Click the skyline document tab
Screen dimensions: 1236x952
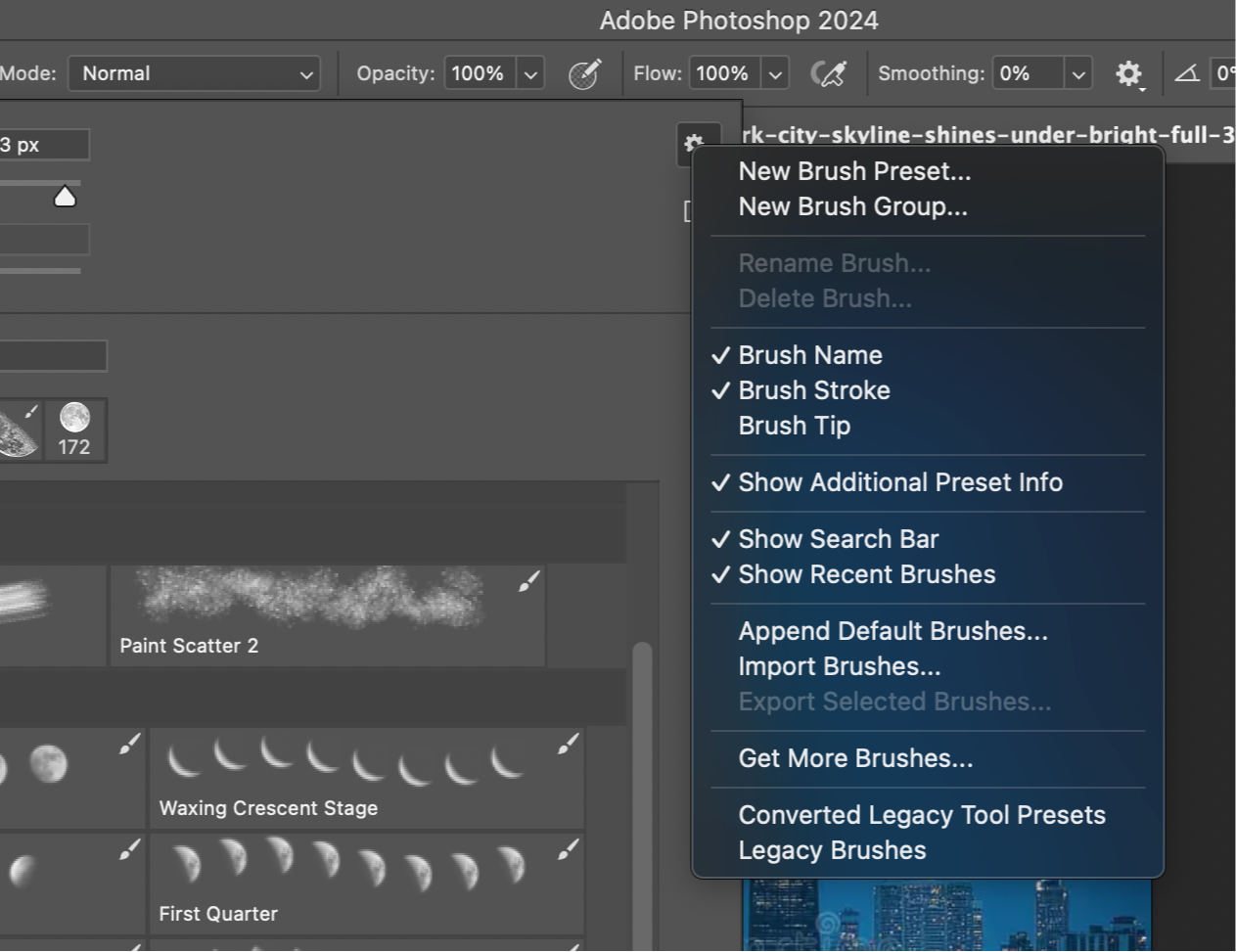tap(988, 135)
